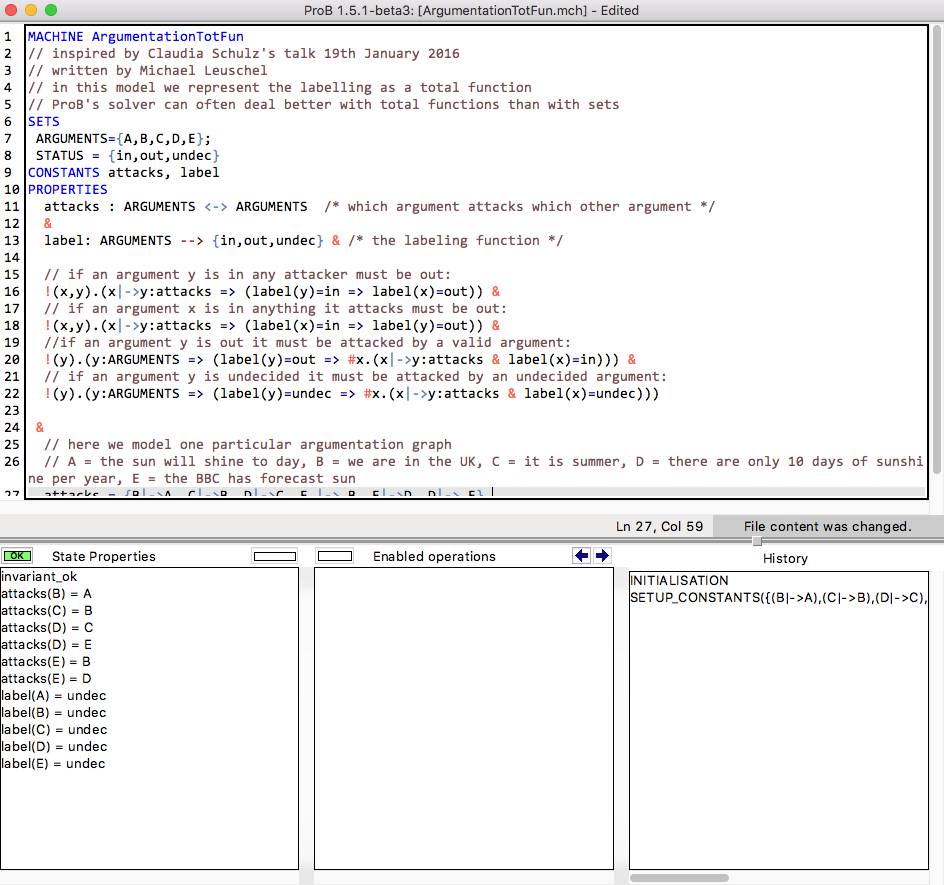Click the back arrow beside Enabled operations

pos(582,556)
